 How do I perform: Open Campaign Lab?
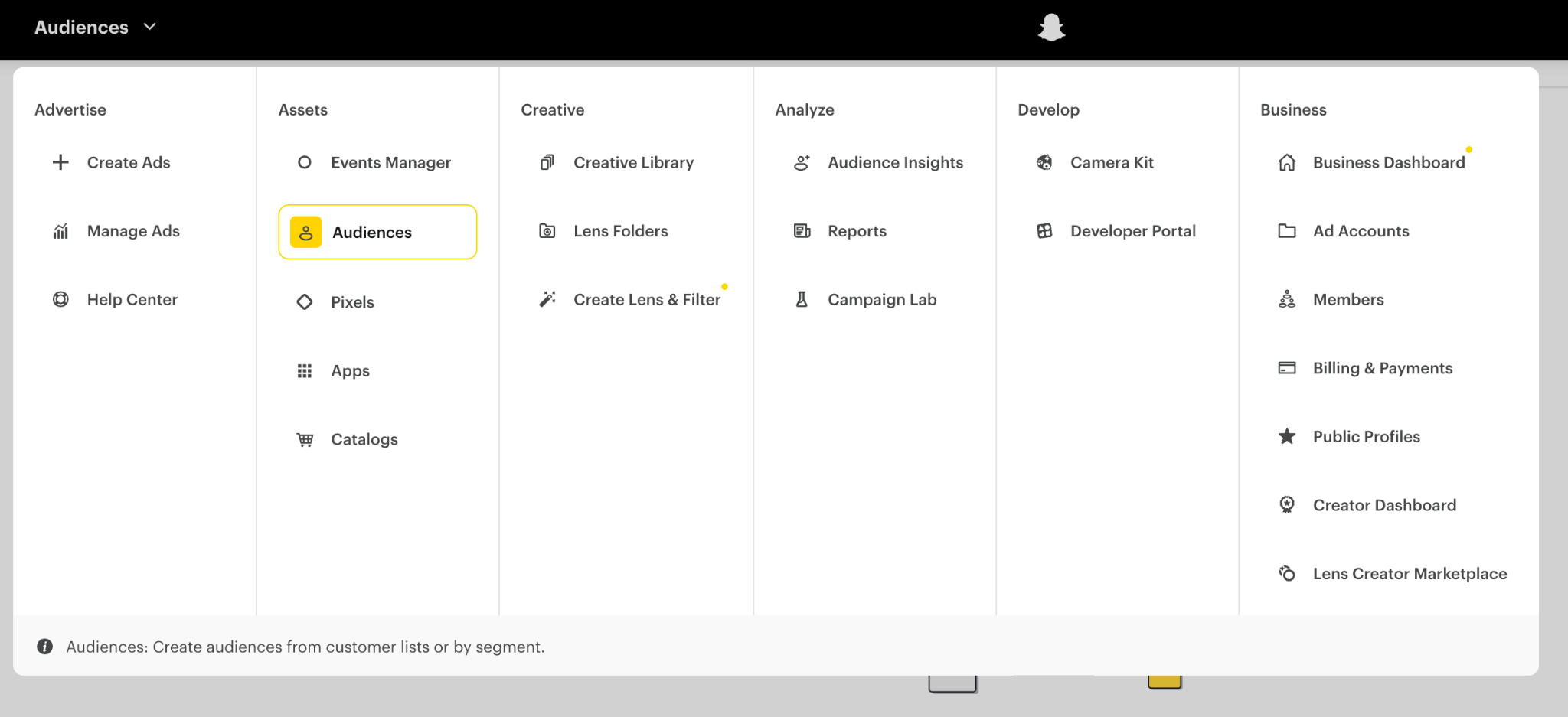[882, 299]
